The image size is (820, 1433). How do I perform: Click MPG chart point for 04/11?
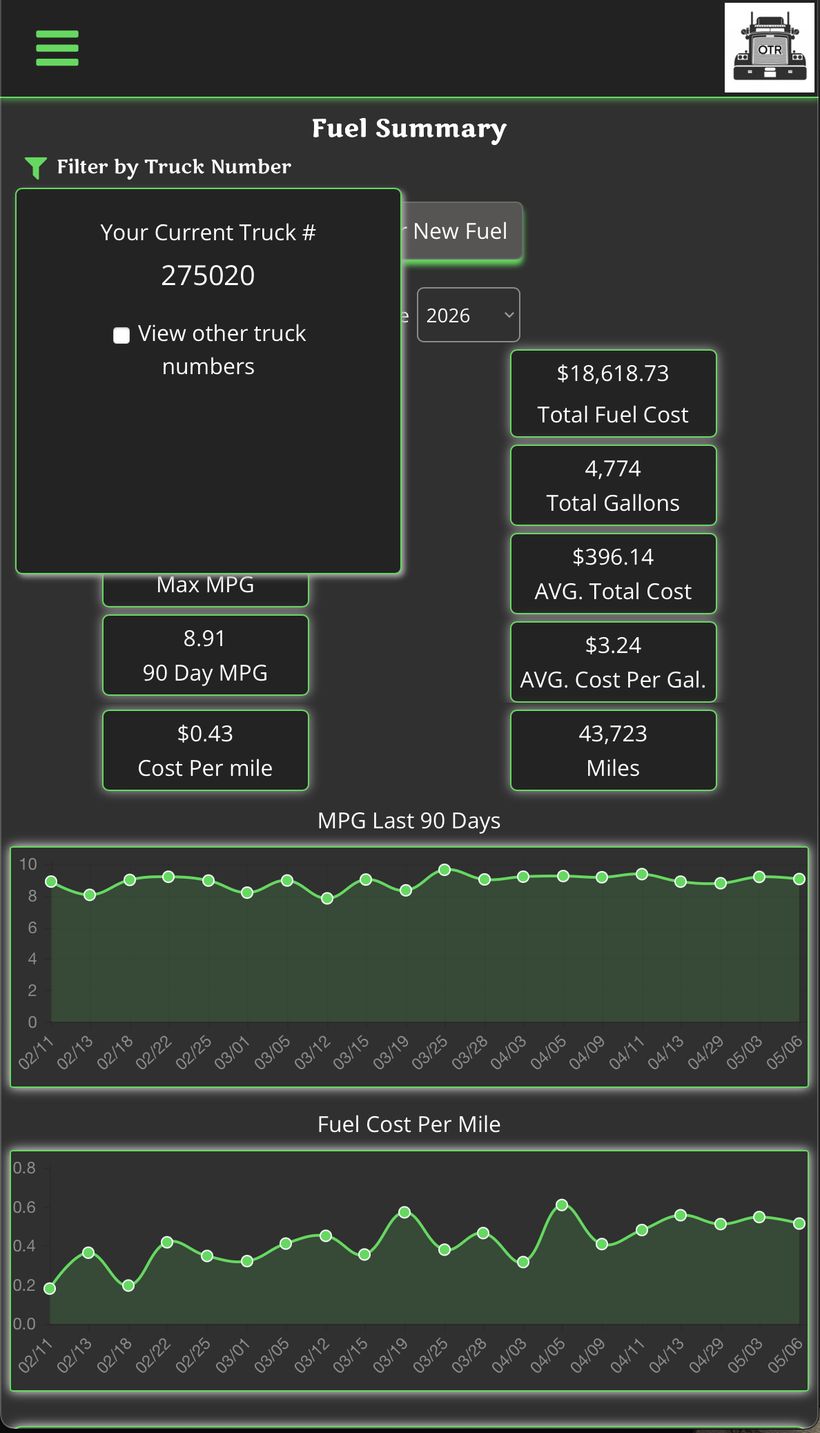tap(642, 874)
